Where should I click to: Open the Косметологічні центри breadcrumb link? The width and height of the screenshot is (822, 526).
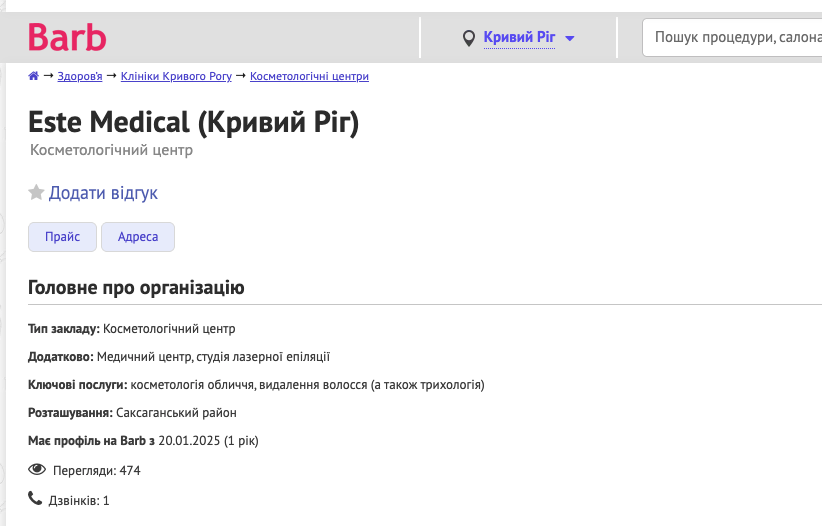pos(309,76)
